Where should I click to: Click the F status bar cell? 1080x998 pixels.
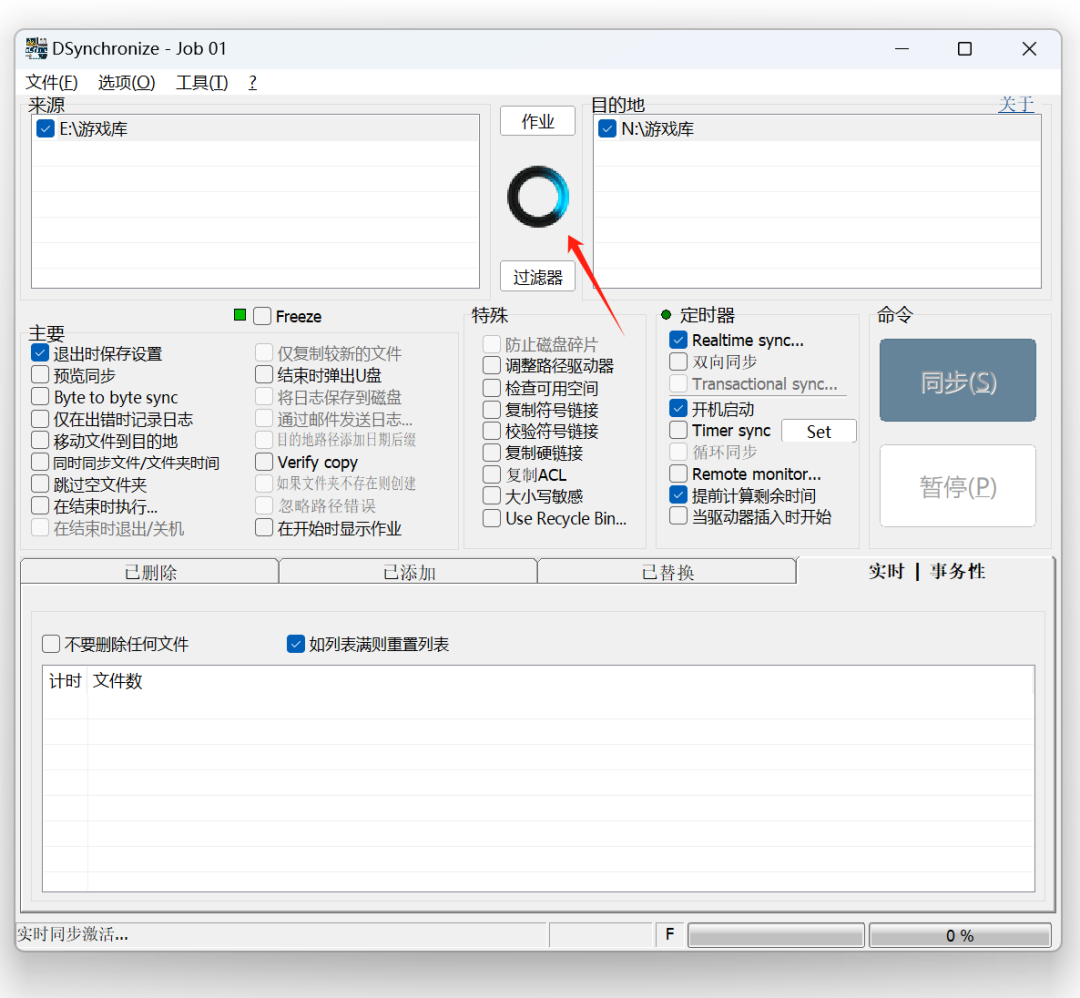pyautogui.click(x=669, y=935)
